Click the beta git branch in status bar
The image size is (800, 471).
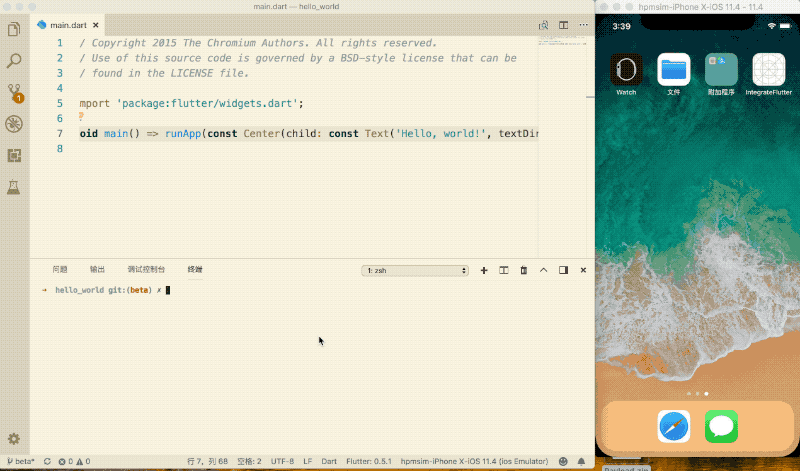tap(21, 461)
